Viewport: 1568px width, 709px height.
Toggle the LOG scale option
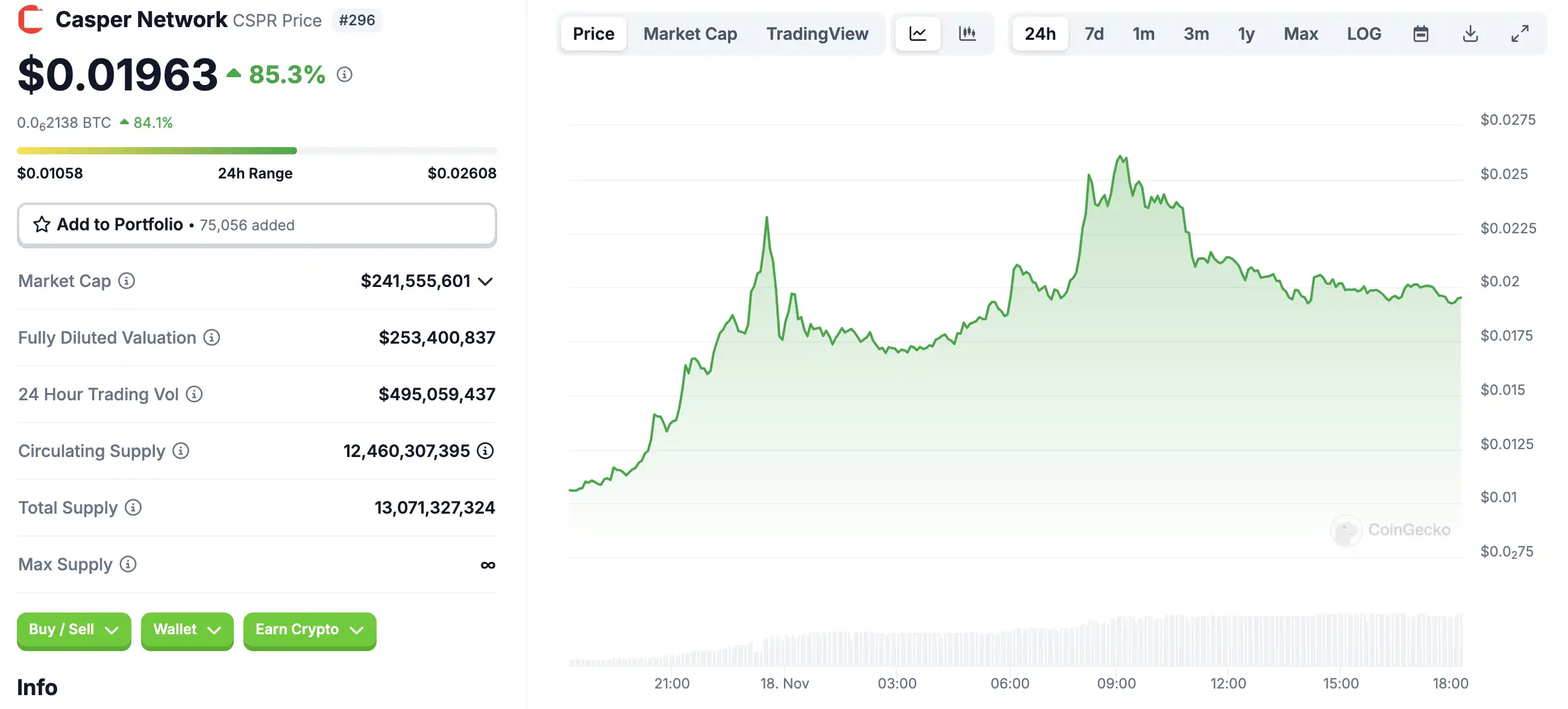click(x=1364, y=34)
